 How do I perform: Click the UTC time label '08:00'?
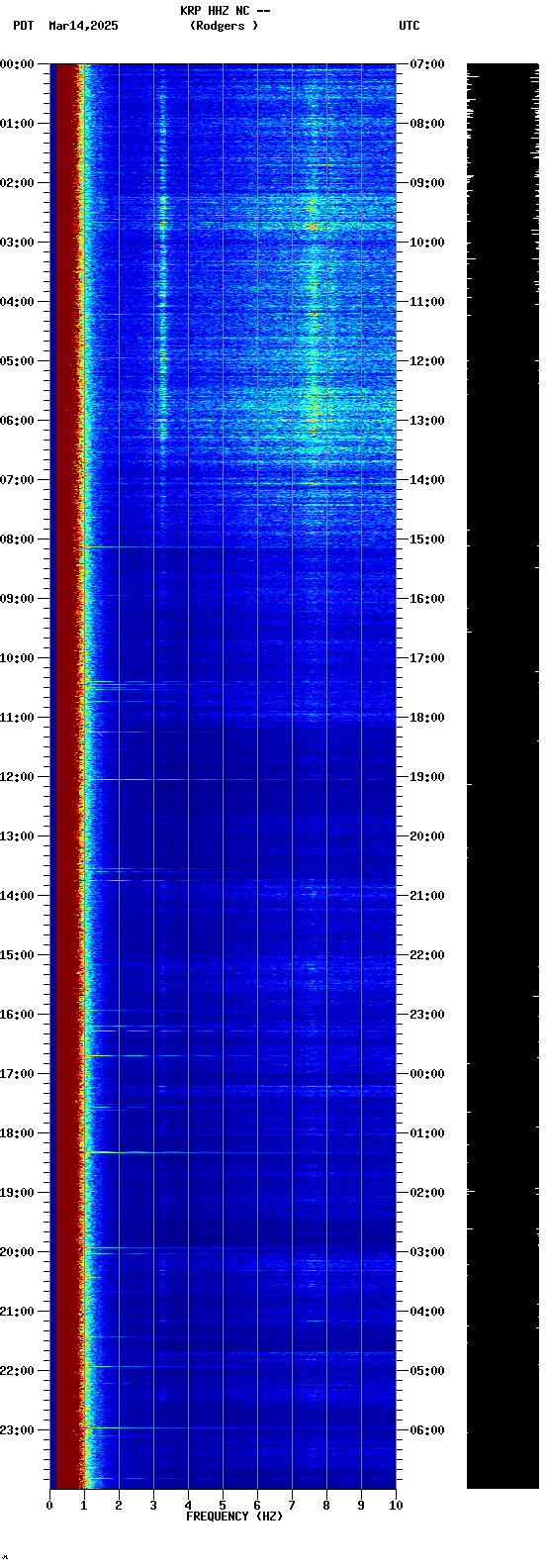click(x=427, y=124)
